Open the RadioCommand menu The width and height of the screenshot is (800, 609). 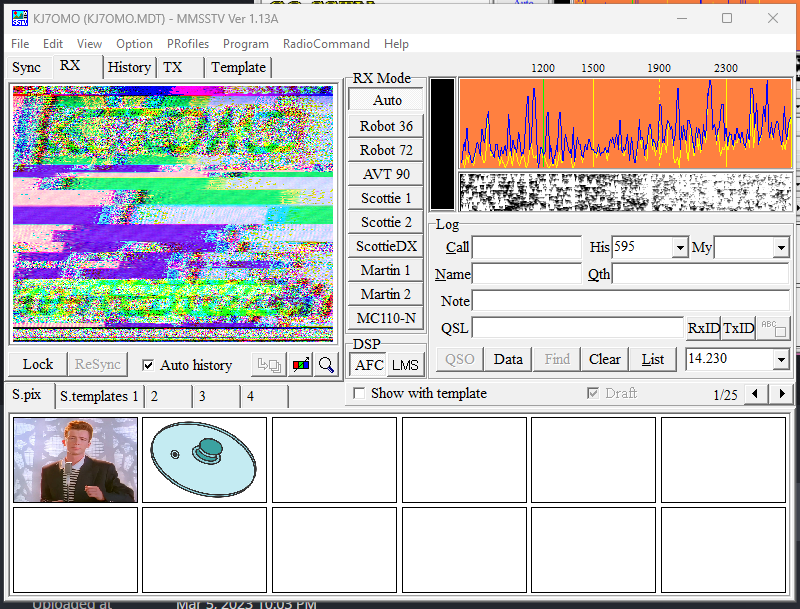click(x=326, y=44)
